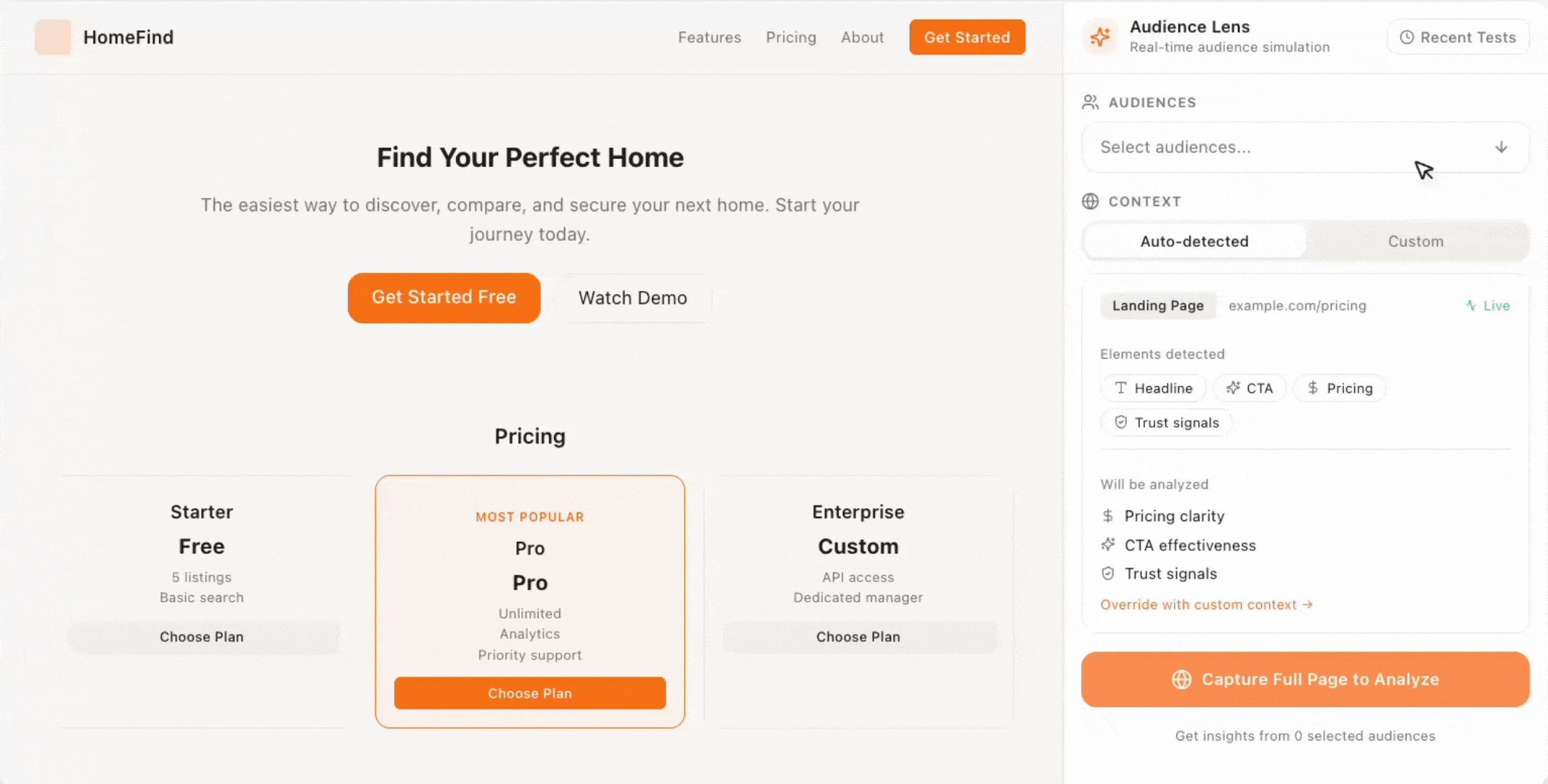Switch context to Custom
1548x784 pixels.
tap(1416, 241)
